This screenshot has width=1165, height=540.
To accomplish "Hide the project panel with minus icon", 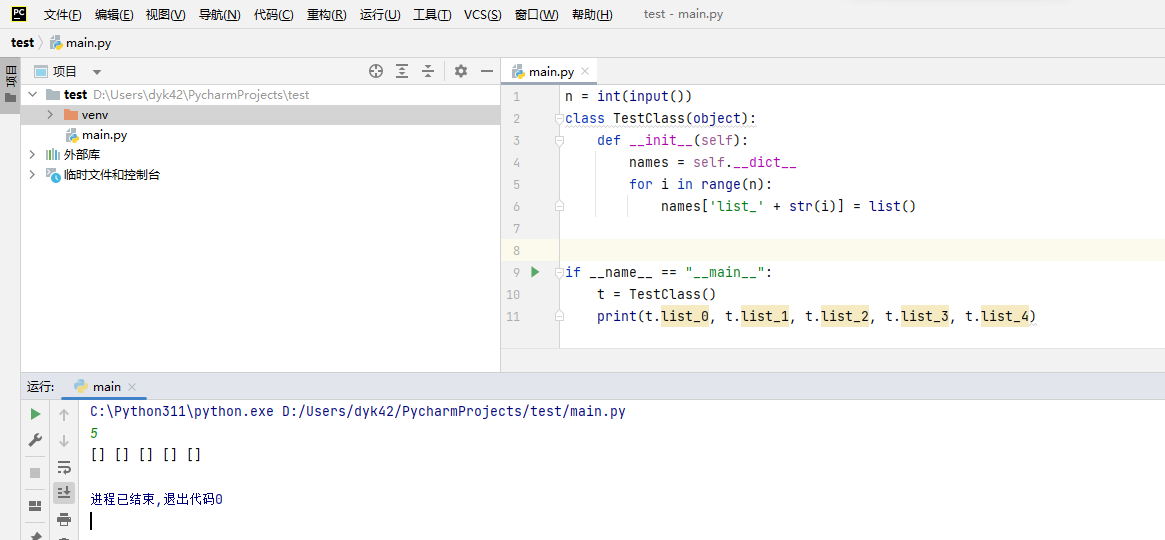I will pos(487,71).
